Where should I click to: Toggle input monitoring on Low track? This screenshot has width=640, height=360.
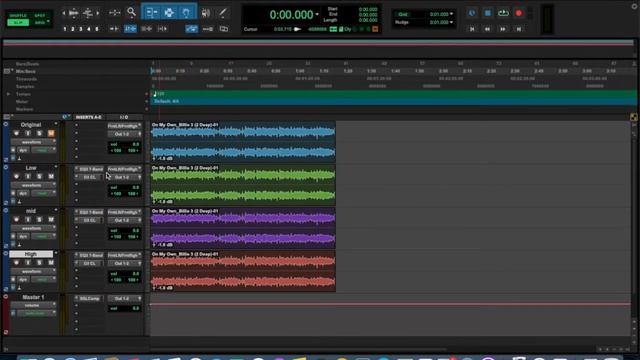point(28,176)
